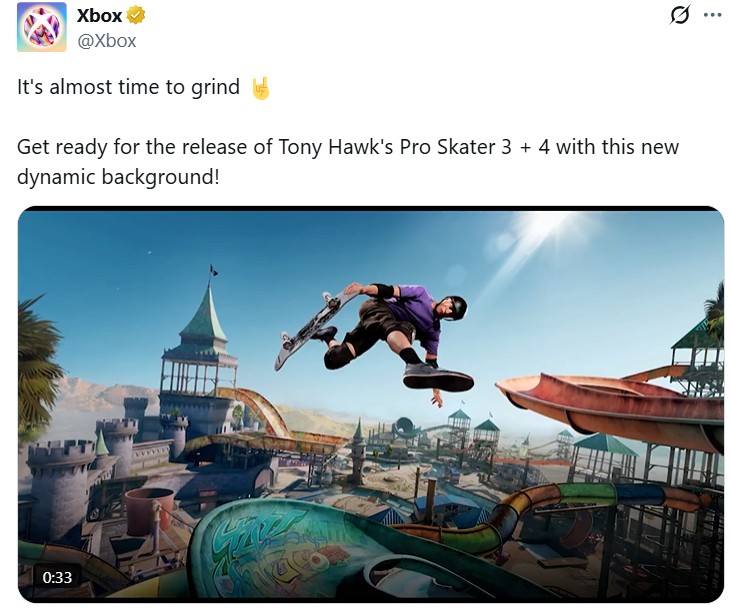The image size is (731, 611).
Task: Click the gold verified badge
Action: pos(136,15)
